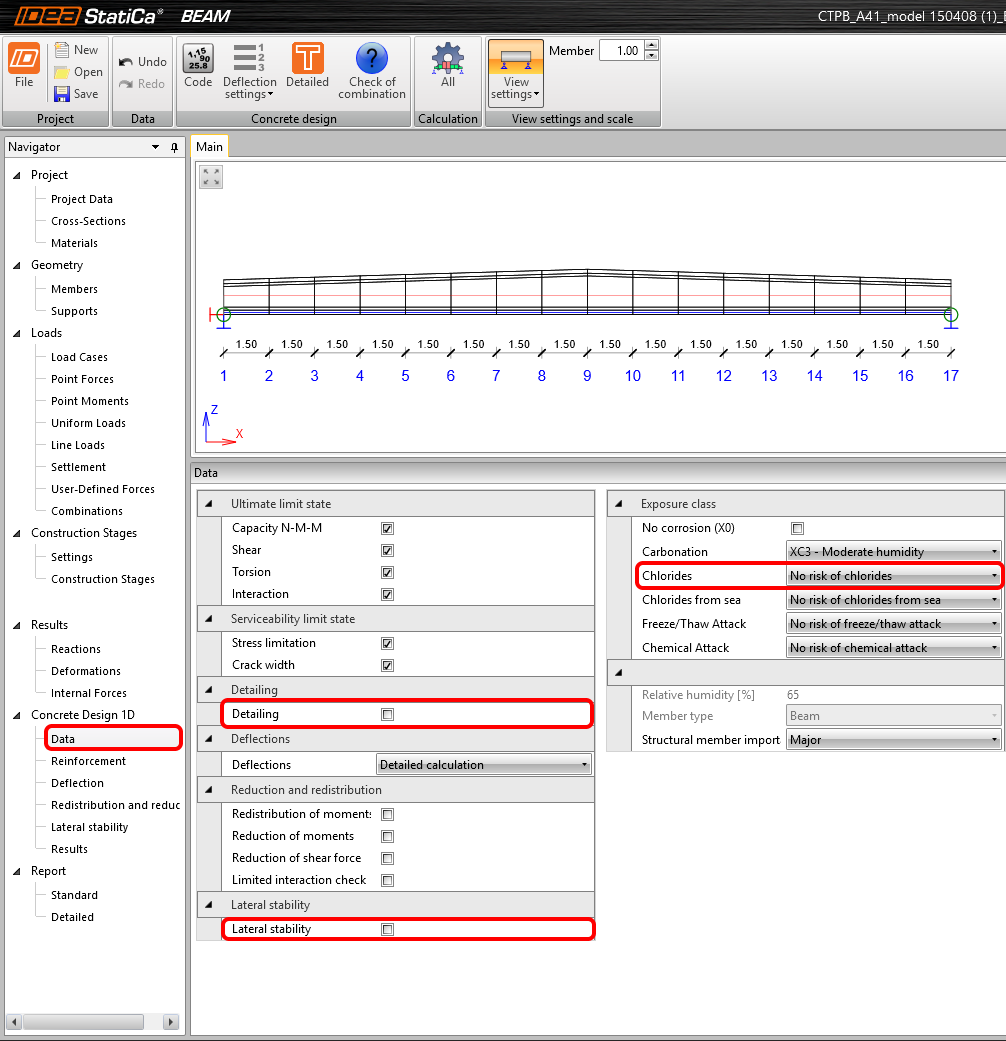Undo the last action

[x=140, y=61]
